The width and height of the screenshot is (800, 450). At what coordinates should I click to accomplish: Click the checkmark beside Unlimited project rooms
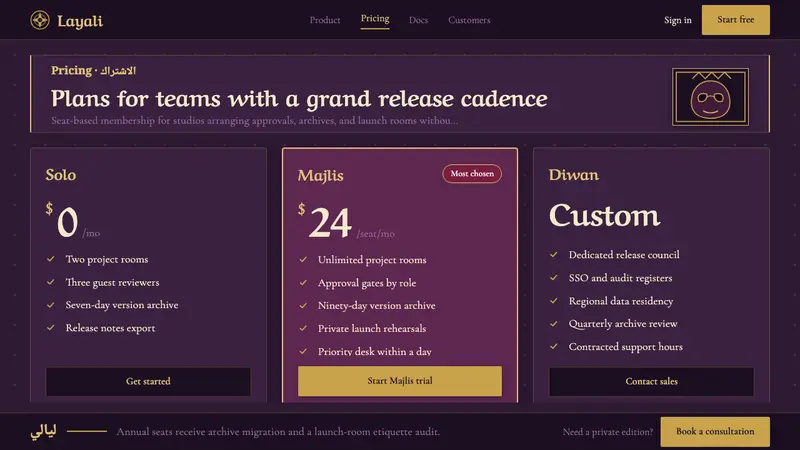(303, 259)
